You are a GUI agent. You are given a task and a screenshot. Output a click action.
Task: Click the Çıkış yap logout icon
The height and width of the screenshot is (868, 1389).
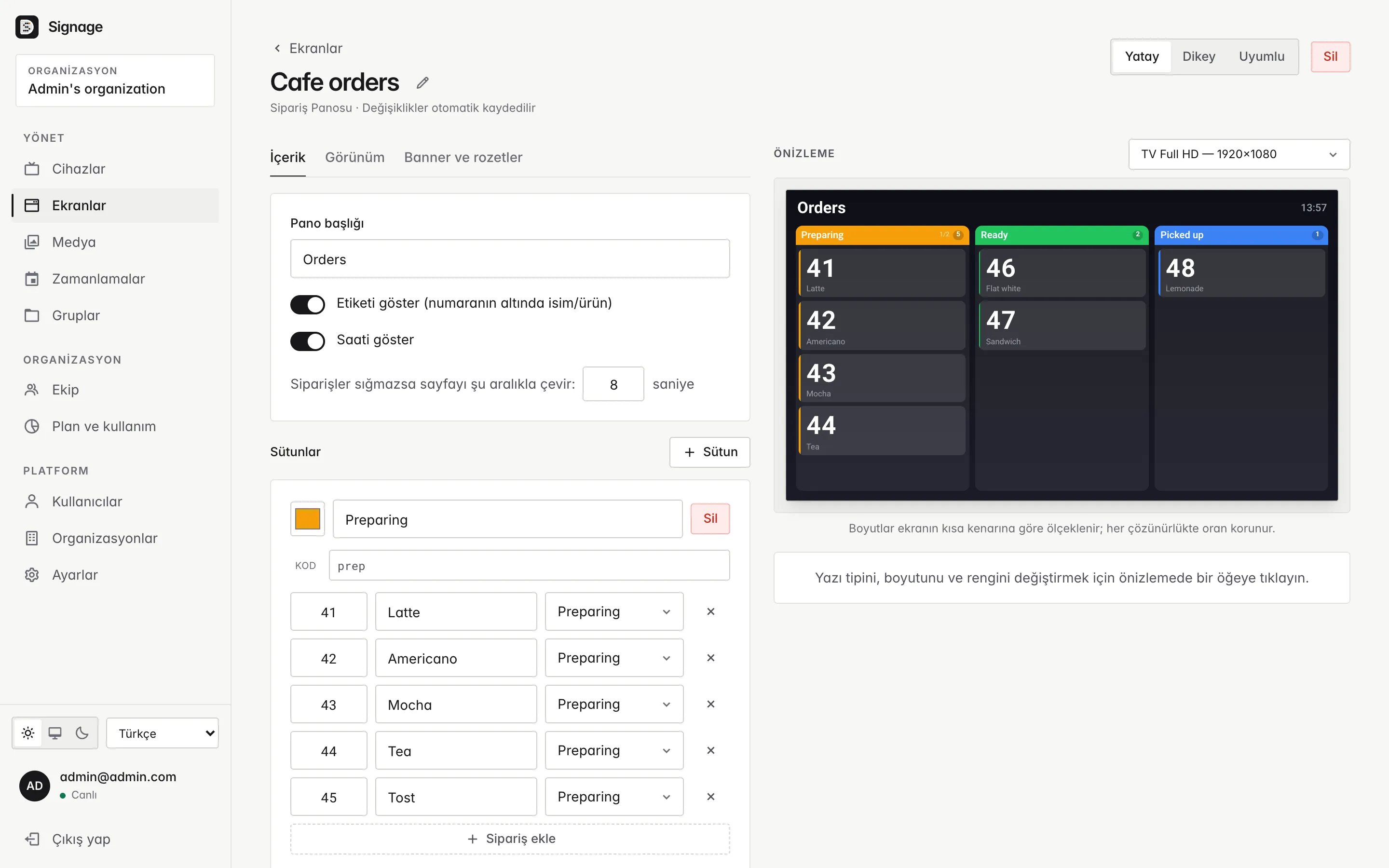click(32, 839)
